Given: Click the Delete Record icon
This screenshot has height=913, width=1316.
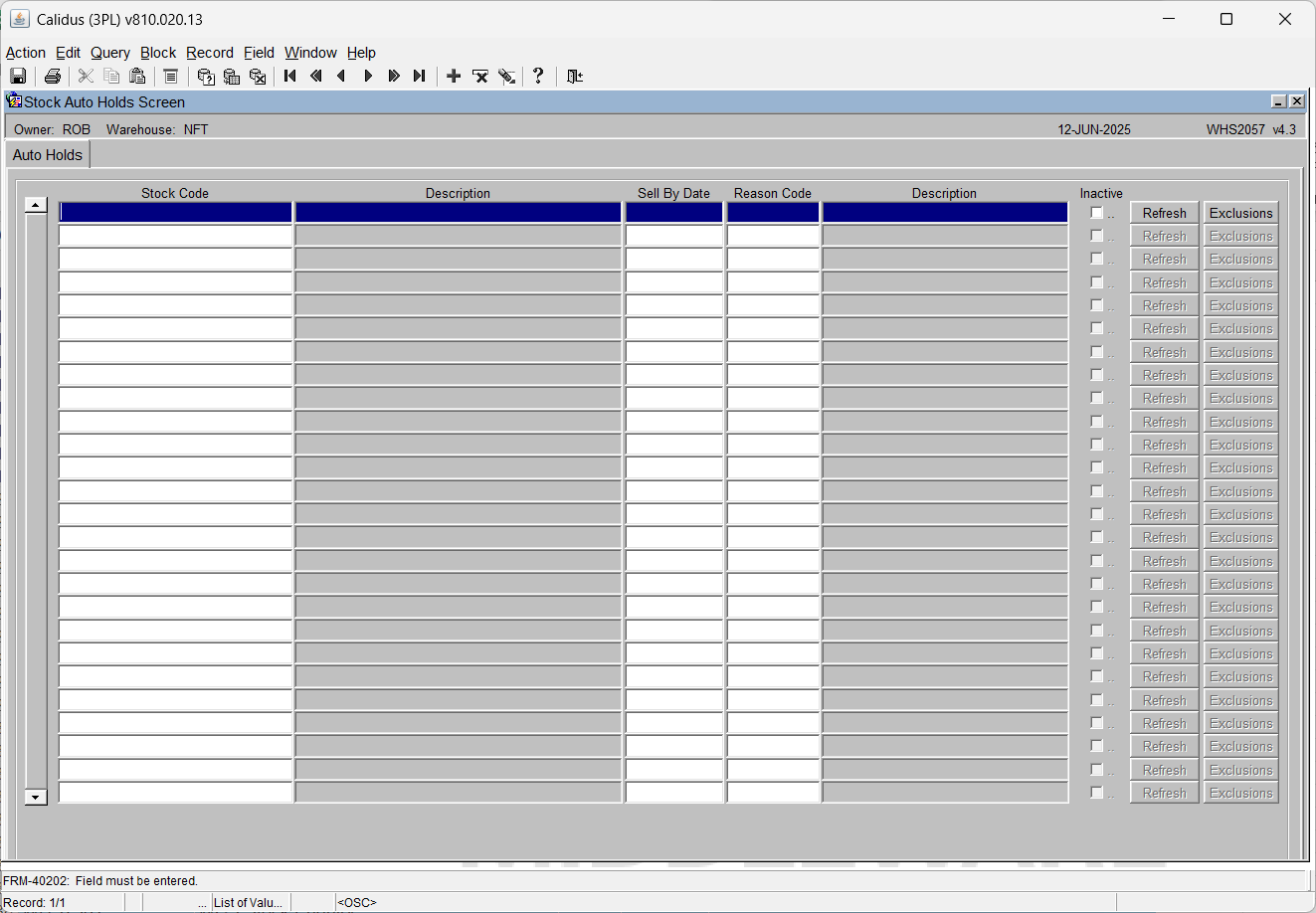Looking at the screenshot, I should coord(480,76).
